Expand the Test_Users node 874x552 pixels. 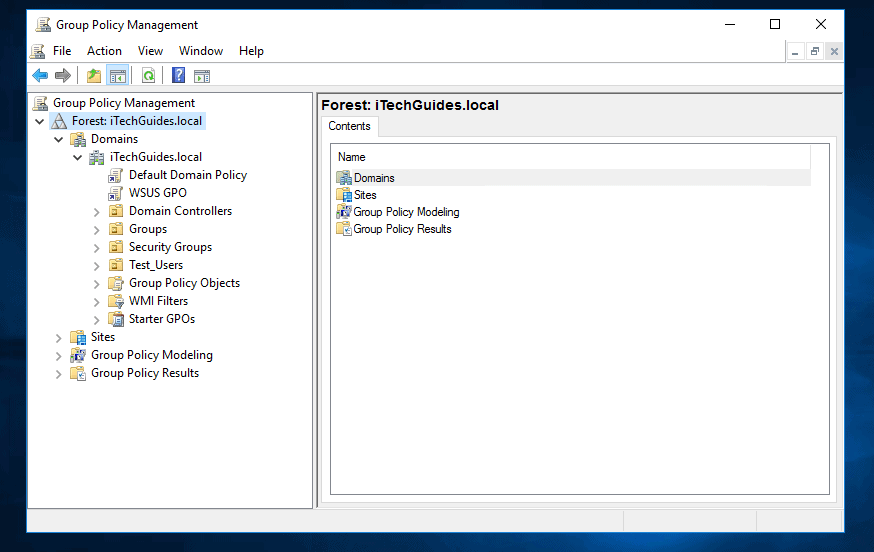[x=96, y=265]
